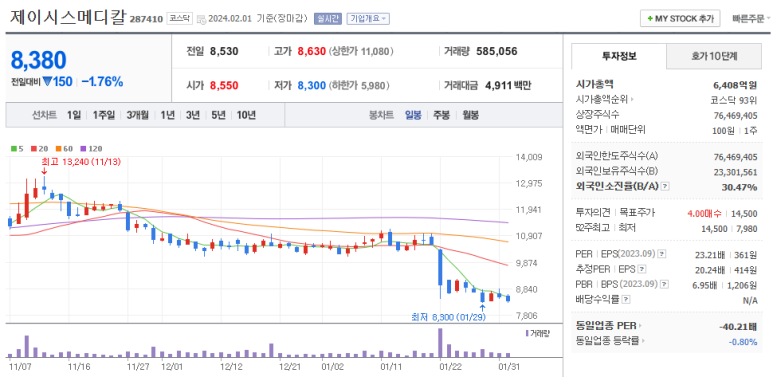
Task: Click the help icon next to PBR BPS(2023.09)
Action: click(665, 284)
